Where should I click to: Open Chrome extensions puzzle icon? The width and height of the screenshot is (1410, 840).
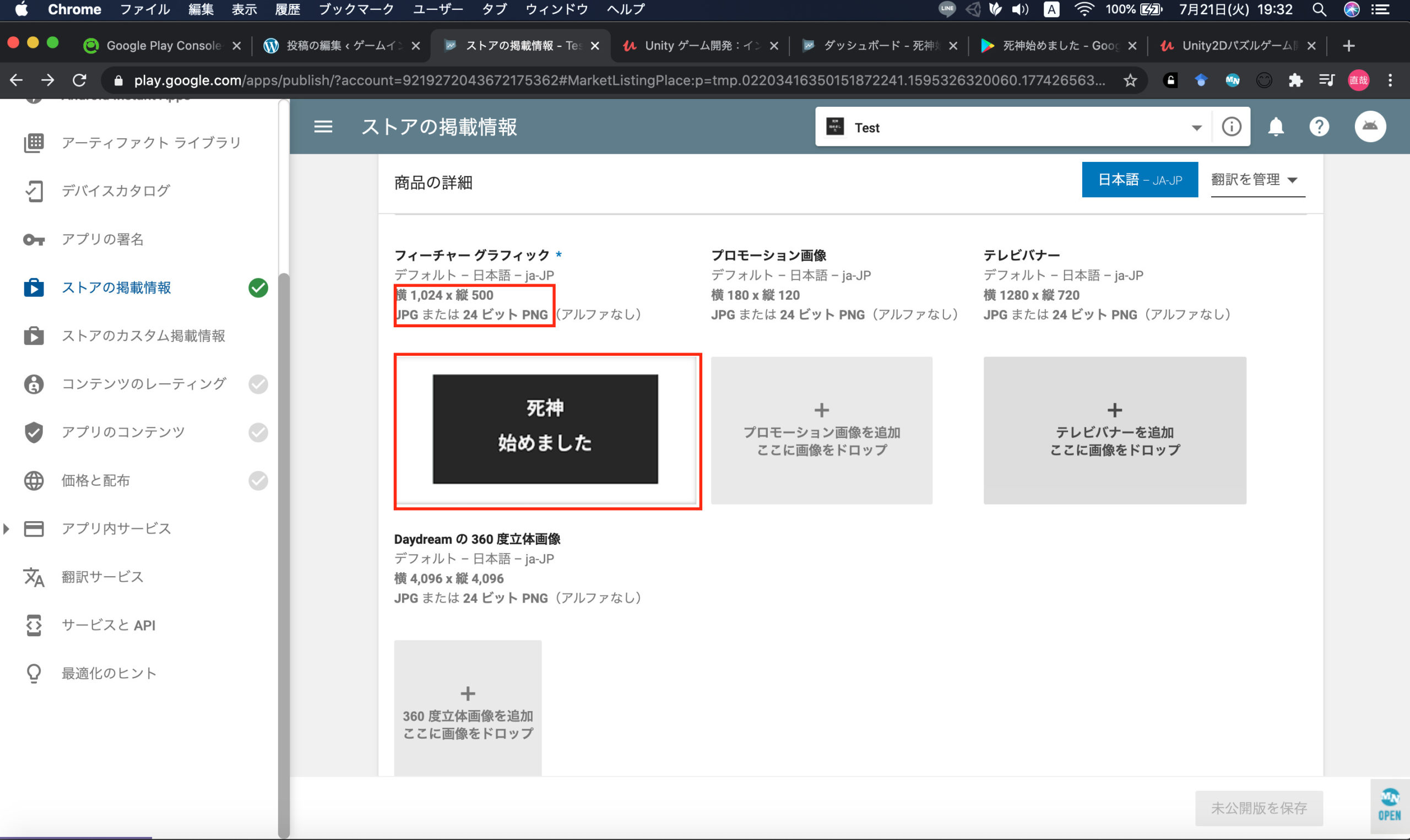[1295, 80]
